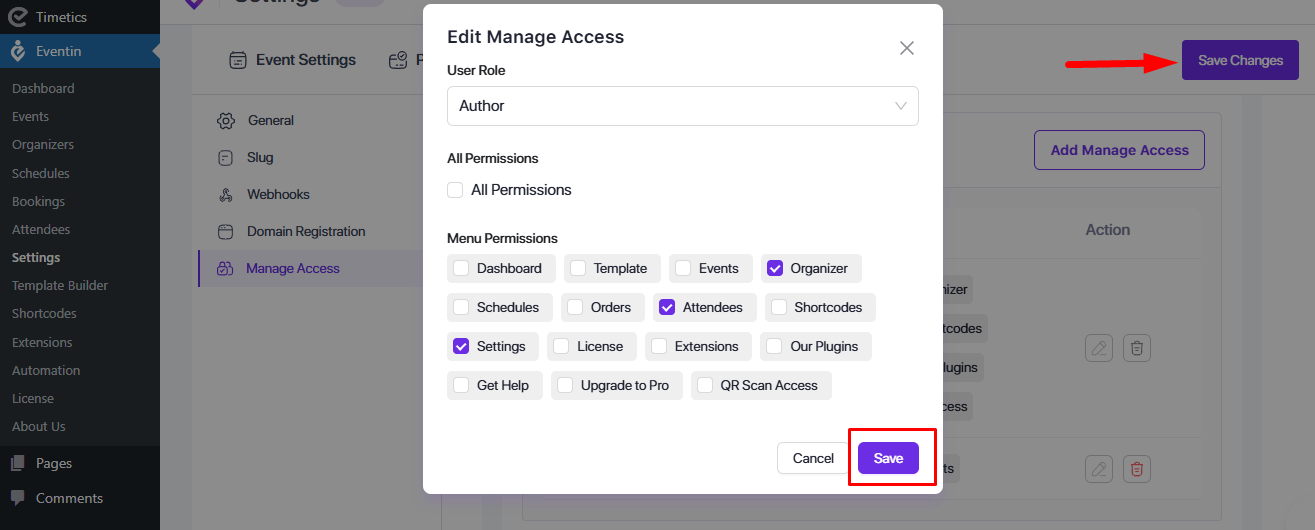Check the Dashboard permission box
The width and height of the screenshot is (1315, 530).
461,268
